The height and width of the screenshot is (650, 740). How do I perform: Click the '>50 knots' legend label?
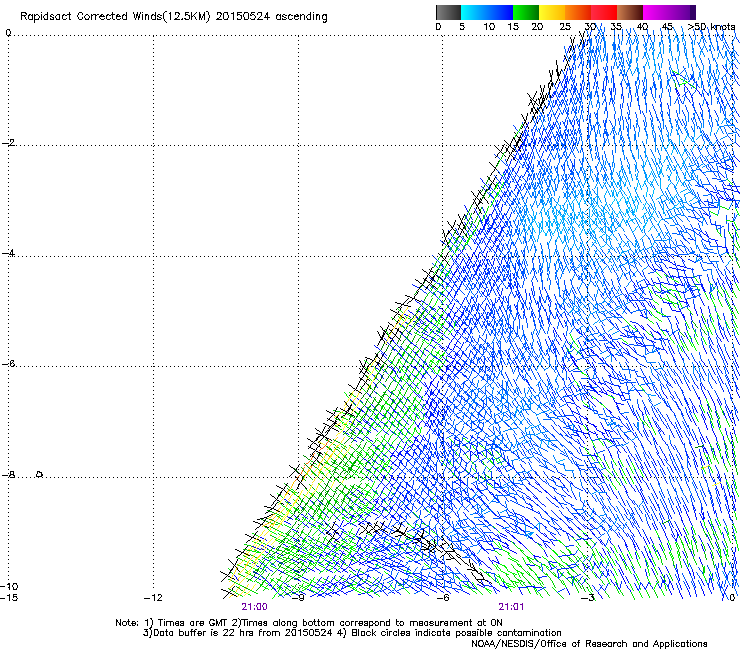point(711,27)
